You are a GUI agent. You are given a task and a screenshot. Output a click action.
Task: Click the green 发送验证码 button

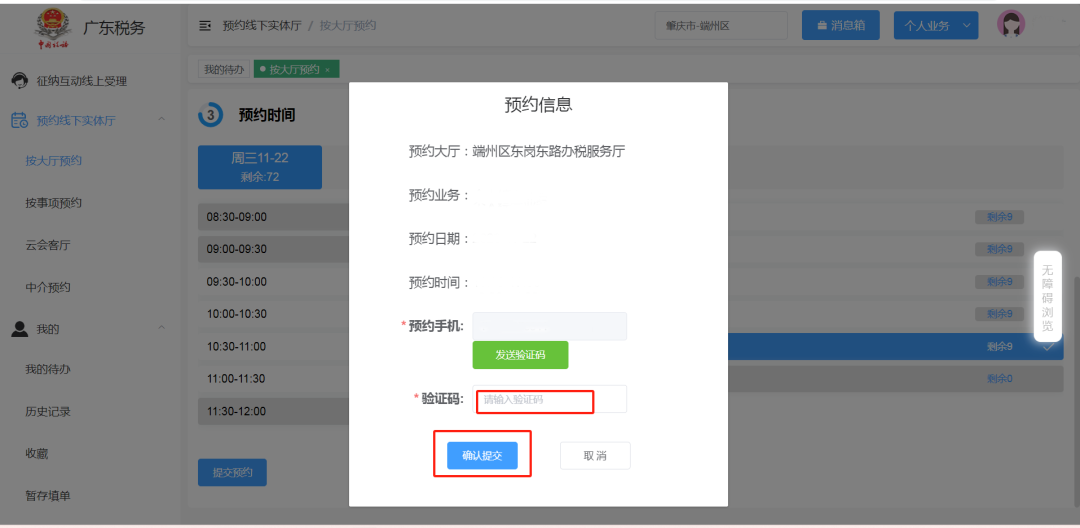coord(520,355)
